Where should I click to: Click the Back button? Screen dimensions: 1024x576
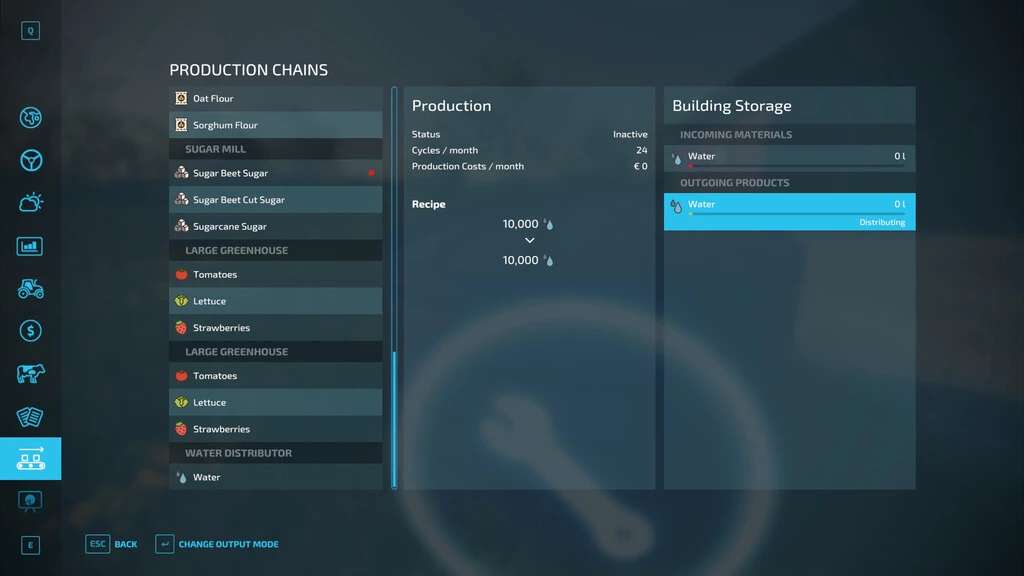coord(112,544)
